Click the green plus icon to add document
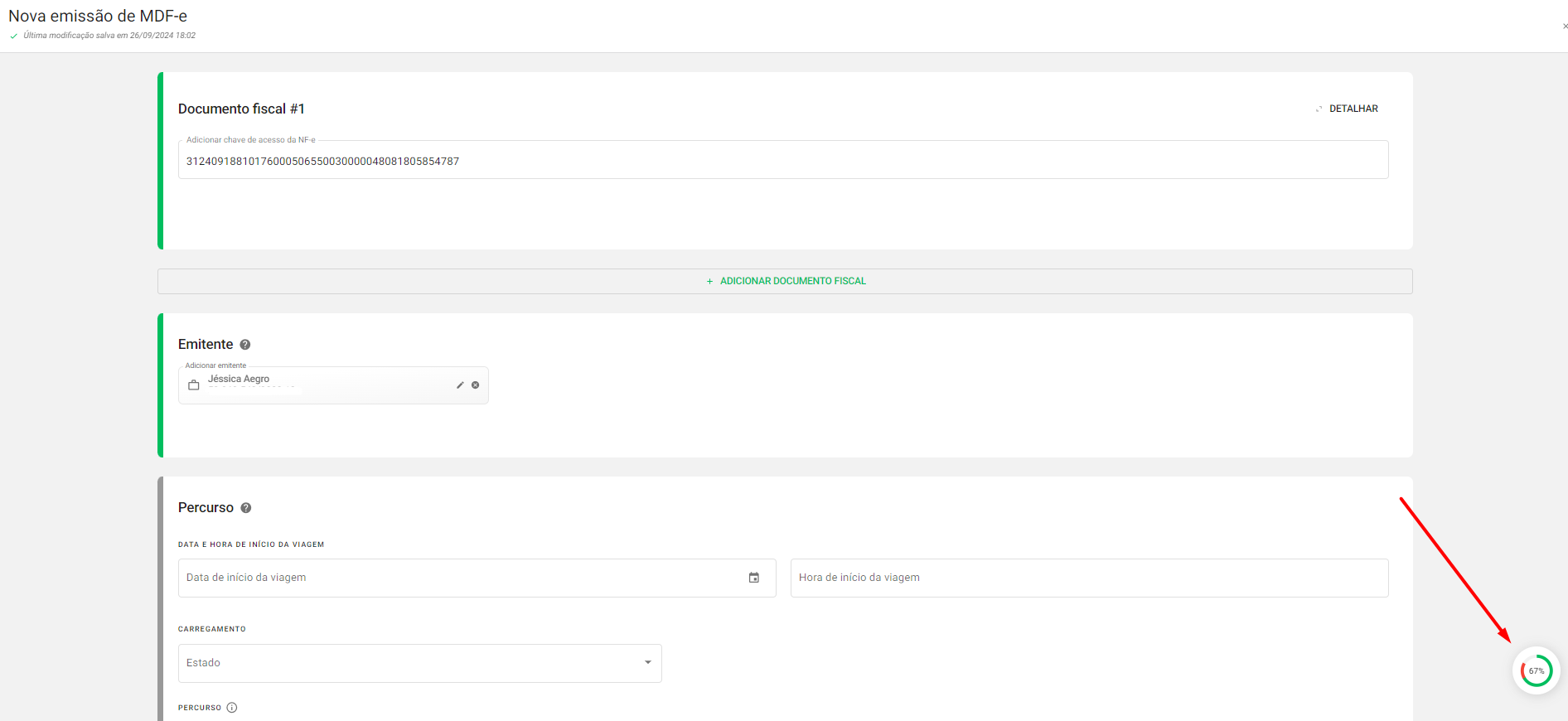The image size is (1568, 721). click(709, 282)
